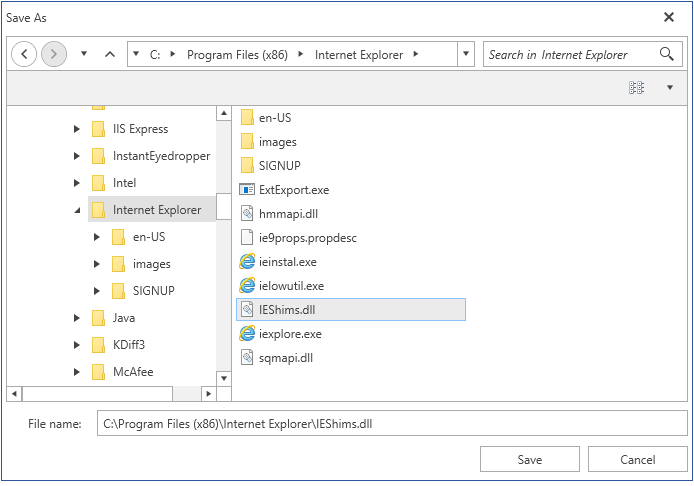Open the root dropdown before C:

136,54
